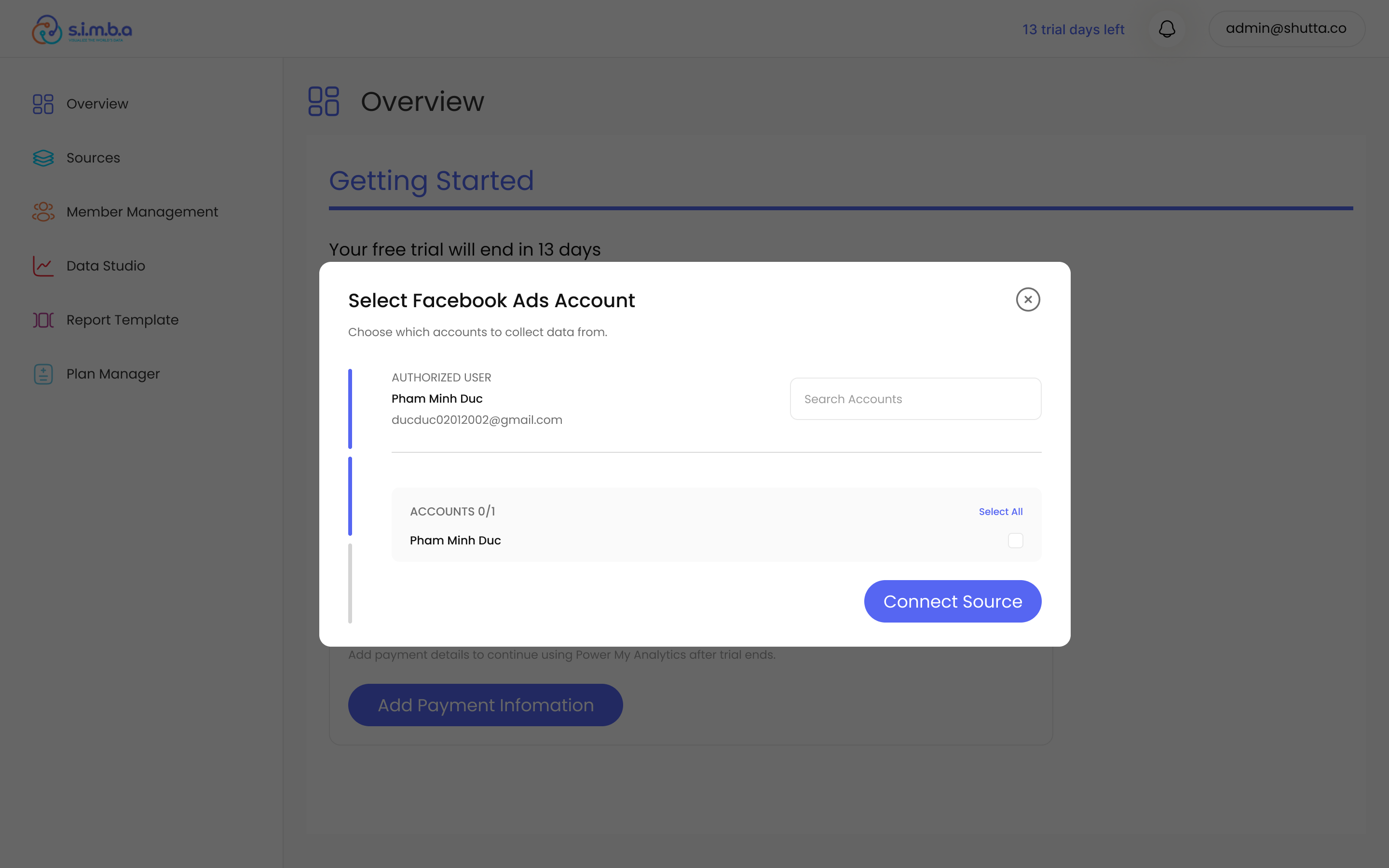Click 'Choose which accounts to collect data from.'
1389x868 pixels.
[477, 332]
